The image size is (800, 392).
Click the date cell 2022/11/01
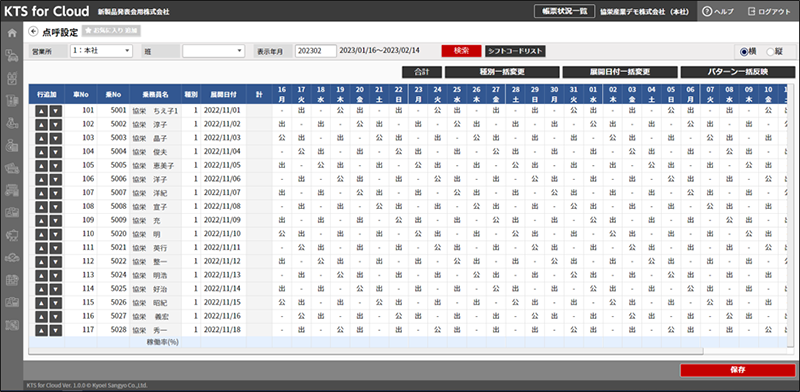pyautogui.click(x=223, y=111)
